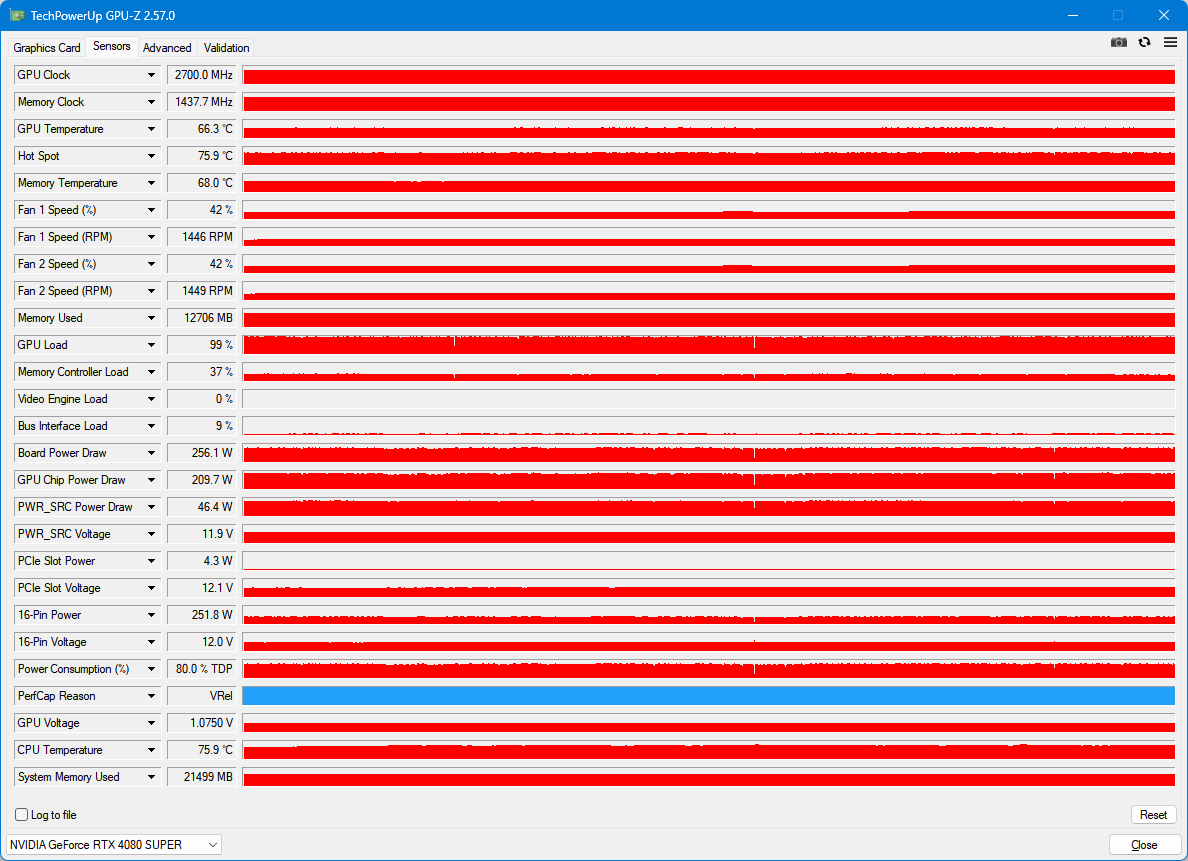Expand the Memory Controller Load dropdown

88,372
